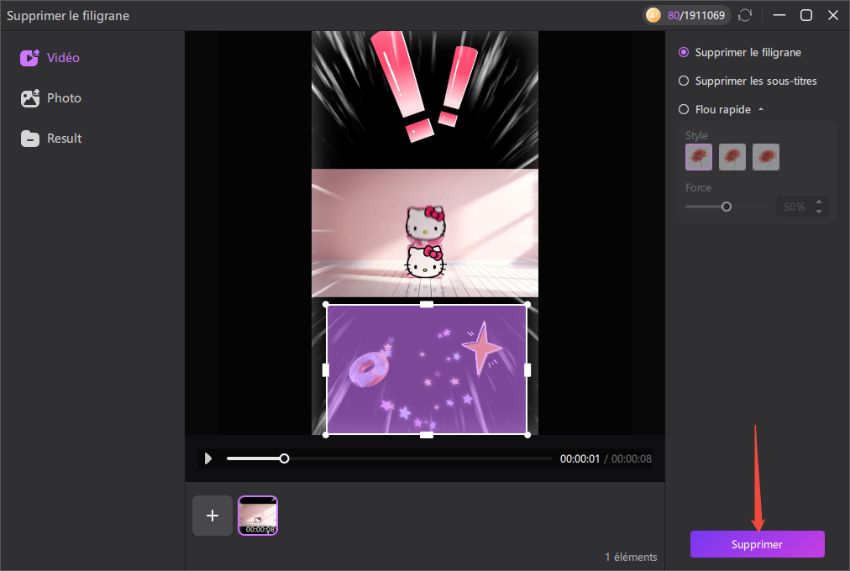This screenshot has width=850, height=571.
Task: Click the bottom-left selection handle
Action: tap(326, 434)
